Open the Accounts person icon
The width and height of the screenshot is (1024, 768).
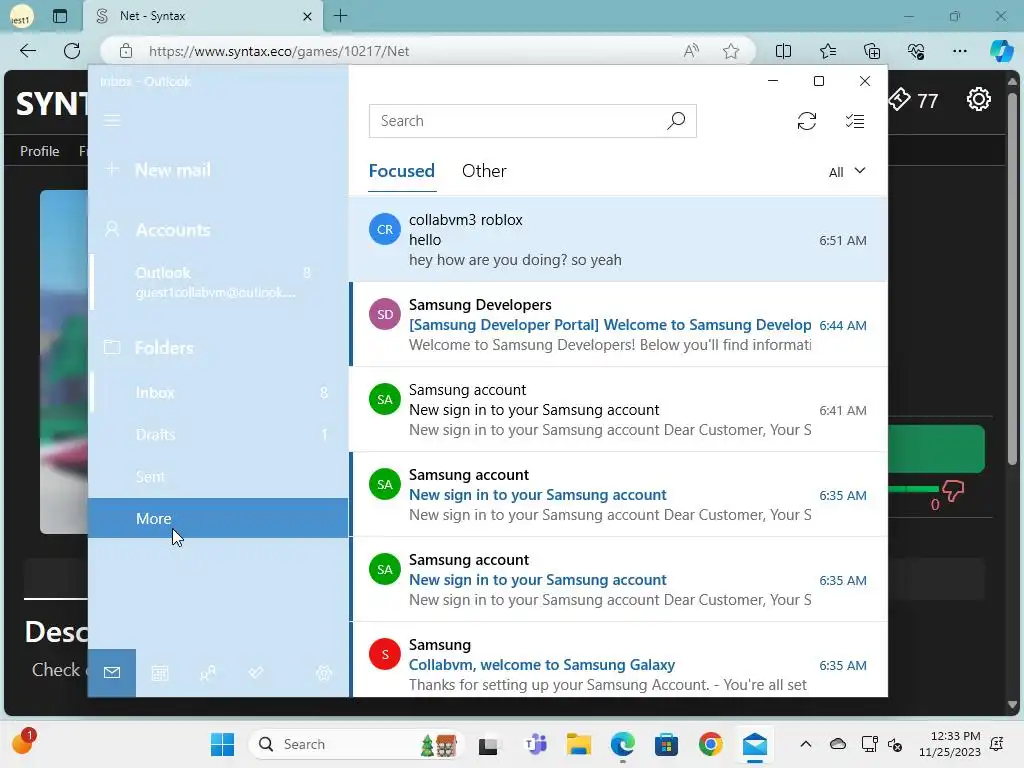click(x=112, y=229)
